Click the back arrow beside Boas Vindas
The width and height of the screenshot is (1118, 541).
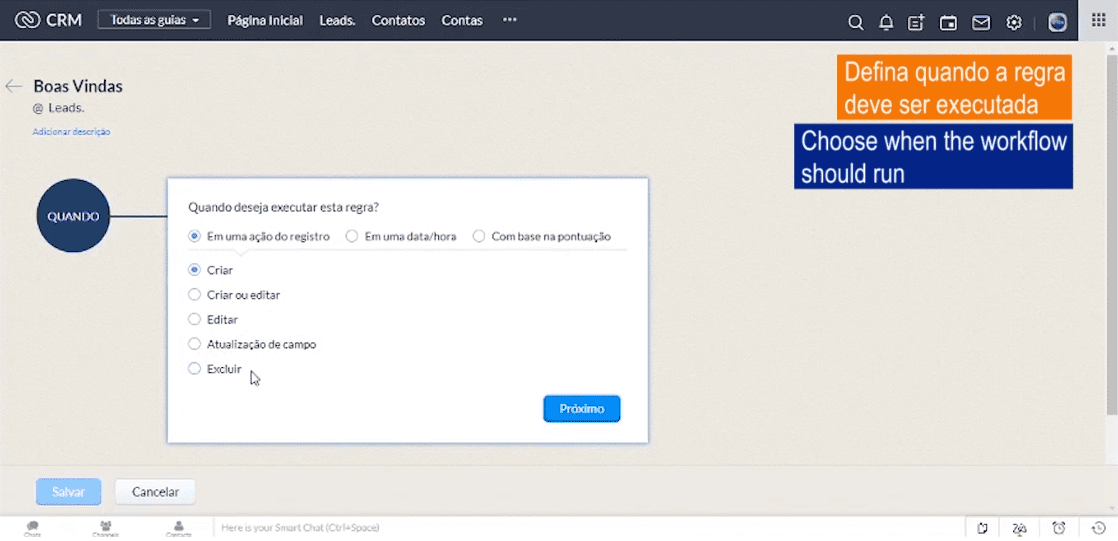coord(14,87)
